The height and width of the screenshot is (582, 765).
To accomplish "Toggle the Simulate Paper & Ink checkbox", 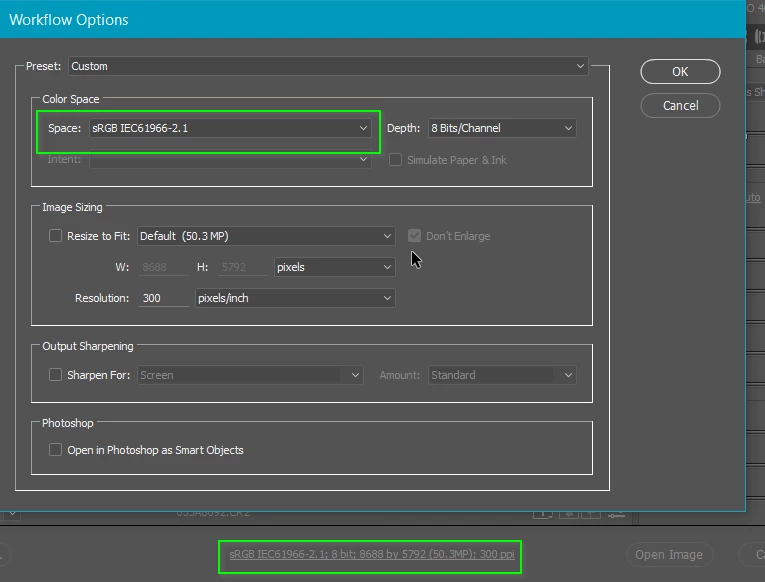I will [395, 160].
